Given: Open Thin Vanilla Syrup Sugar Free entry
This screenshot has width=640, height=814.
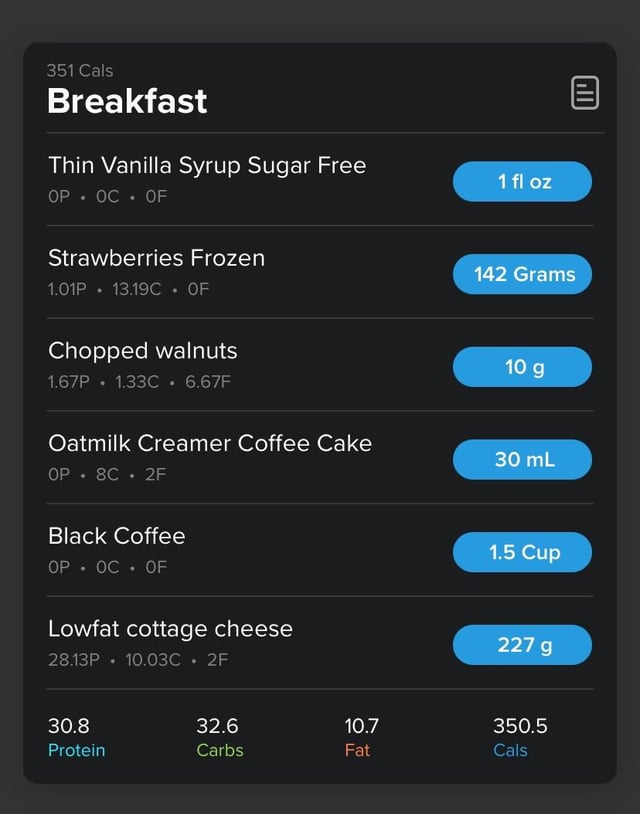Looking at the screenshot, I should pos(207,166).
